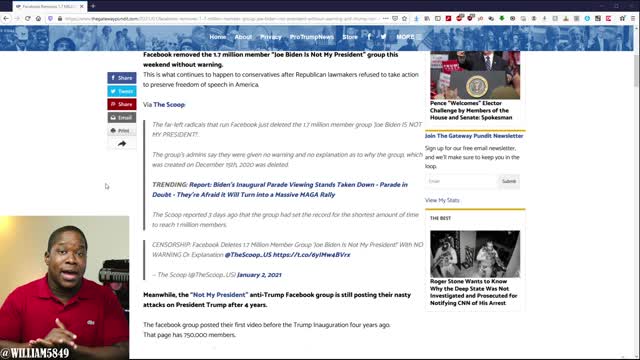Print this article
640x360 pixels.
[122, 131]
